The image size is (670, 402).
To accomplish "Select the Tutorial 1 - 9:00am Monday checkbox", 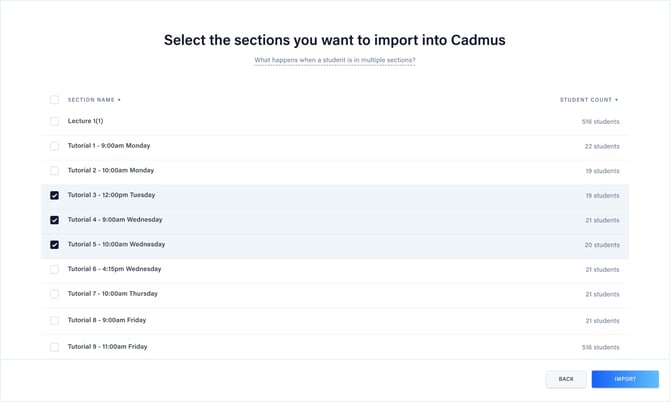I will click(54, 146).
